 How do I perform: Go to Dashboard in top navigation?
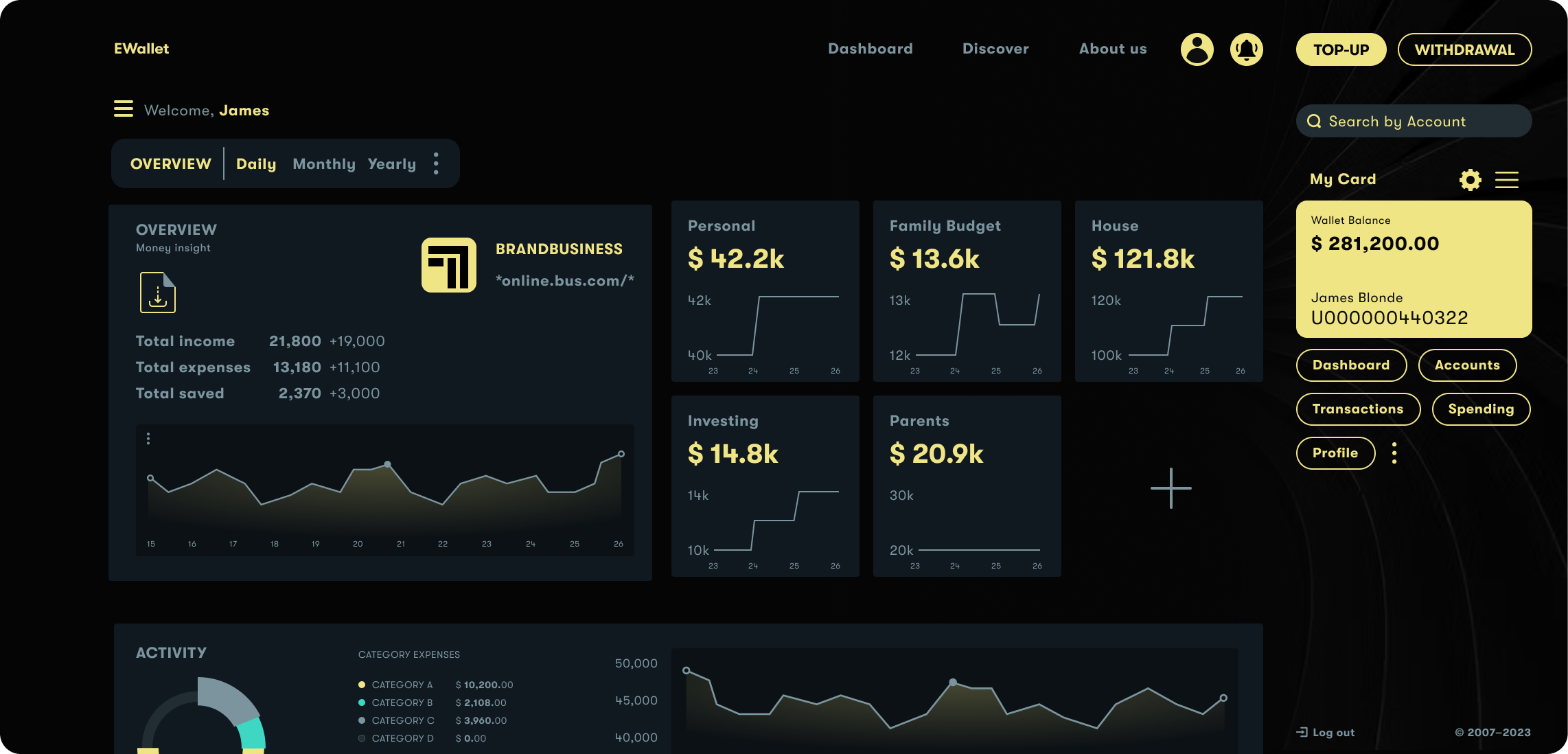pos(871,49)
